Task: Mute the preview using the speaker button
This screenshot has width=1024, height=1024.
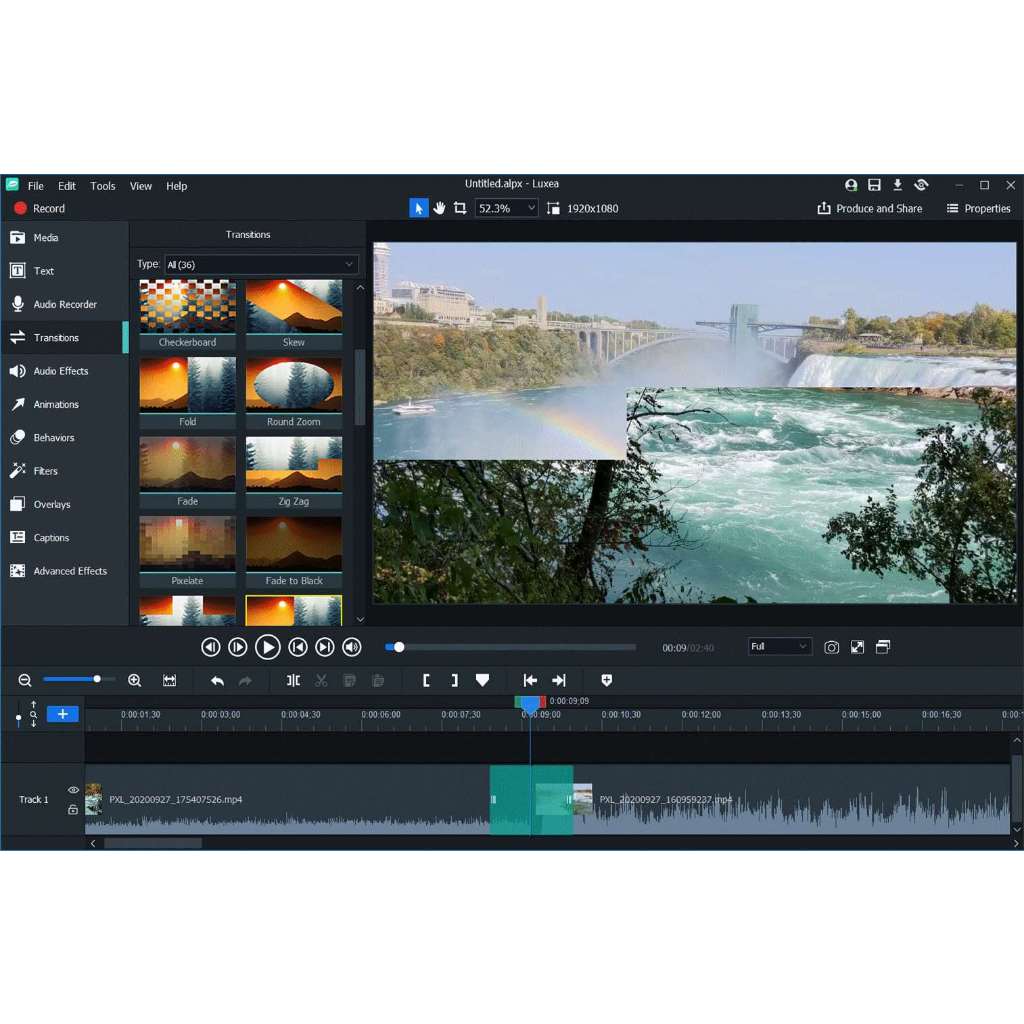Action: click(351, 647)
